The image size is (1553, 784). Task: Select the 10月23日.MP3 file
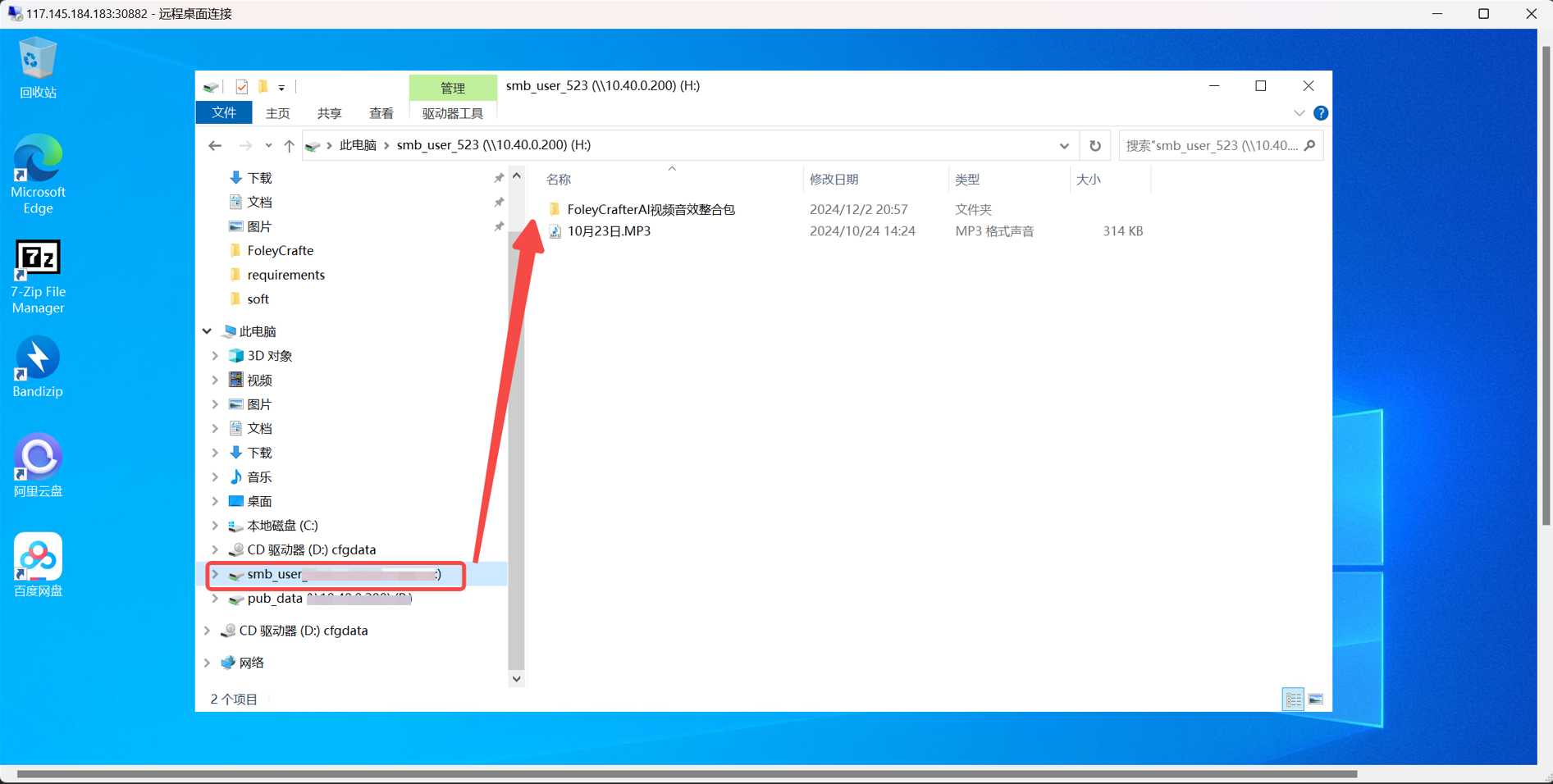click(x=609, y=231)
